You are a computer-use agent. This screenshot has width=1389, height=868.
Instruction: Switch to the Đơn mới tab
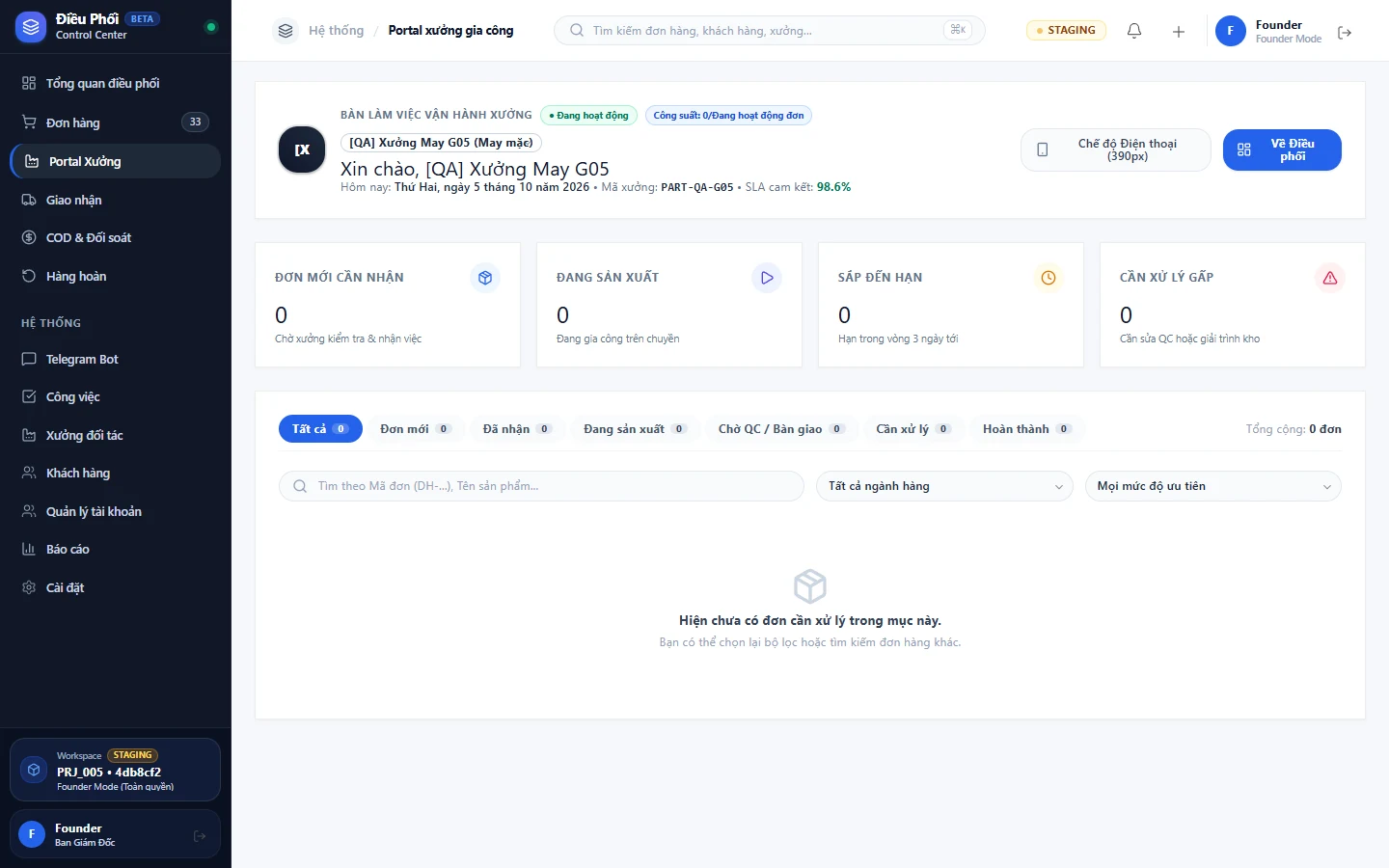(x=416, y=429)
